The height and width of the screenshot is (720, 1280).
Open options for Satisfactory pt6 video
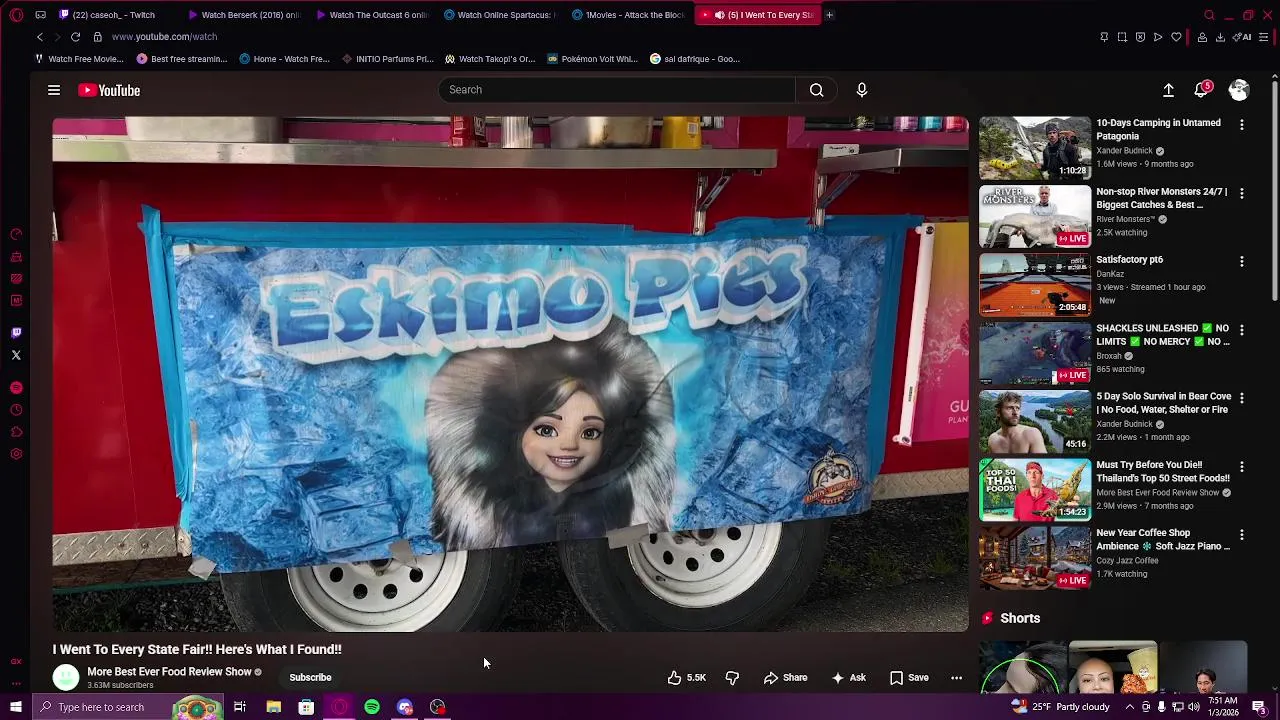pos(1242,262)
